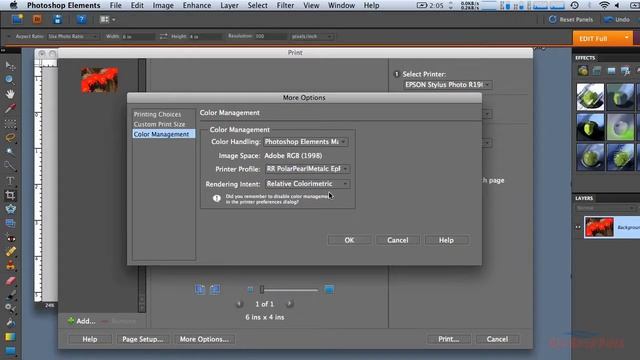Click the Layer Styles icon in Effects
The width and height of the screenshot is (640, 360).
pos(597,71)
